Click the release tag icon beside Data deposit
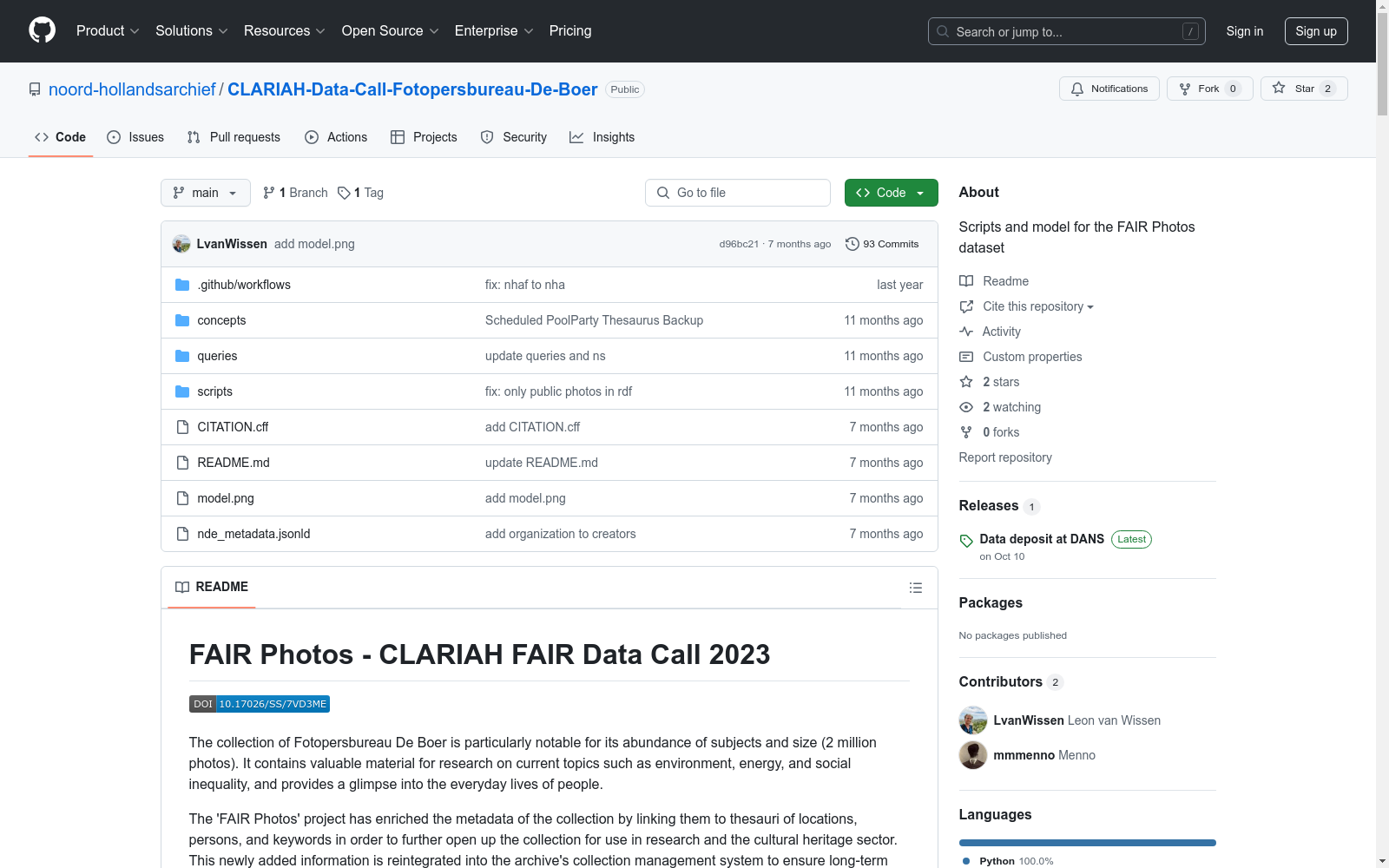 [966, 541]
